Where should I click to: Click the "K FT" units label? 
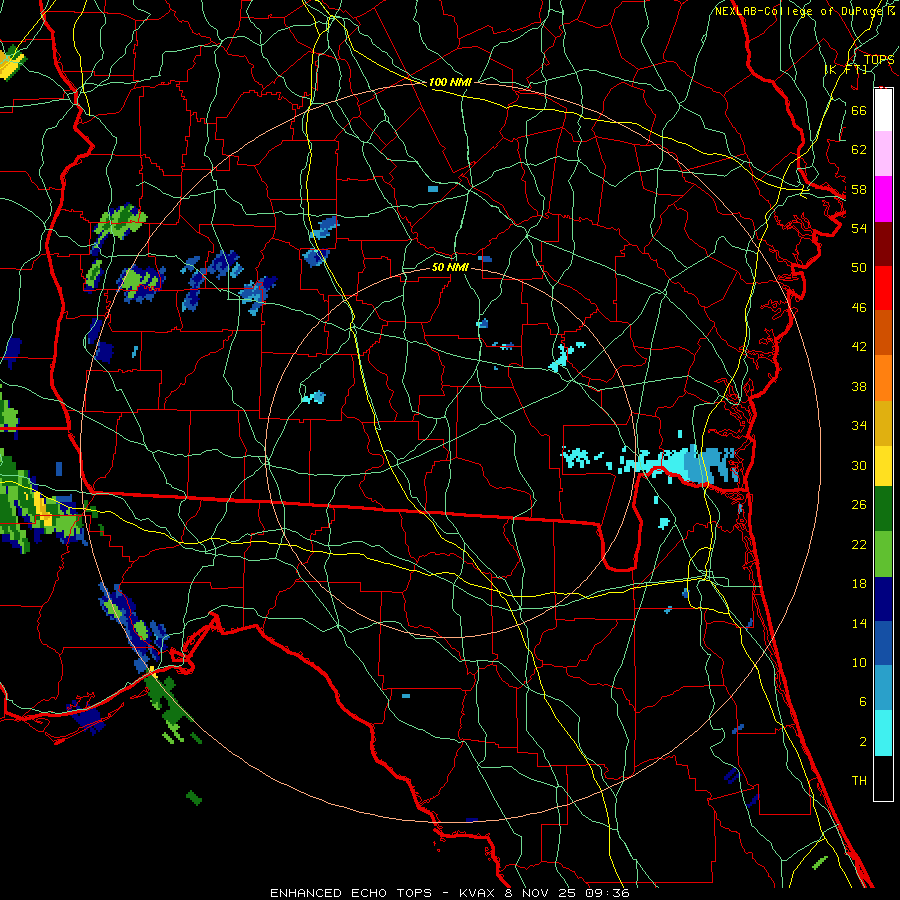coord(846,69)
